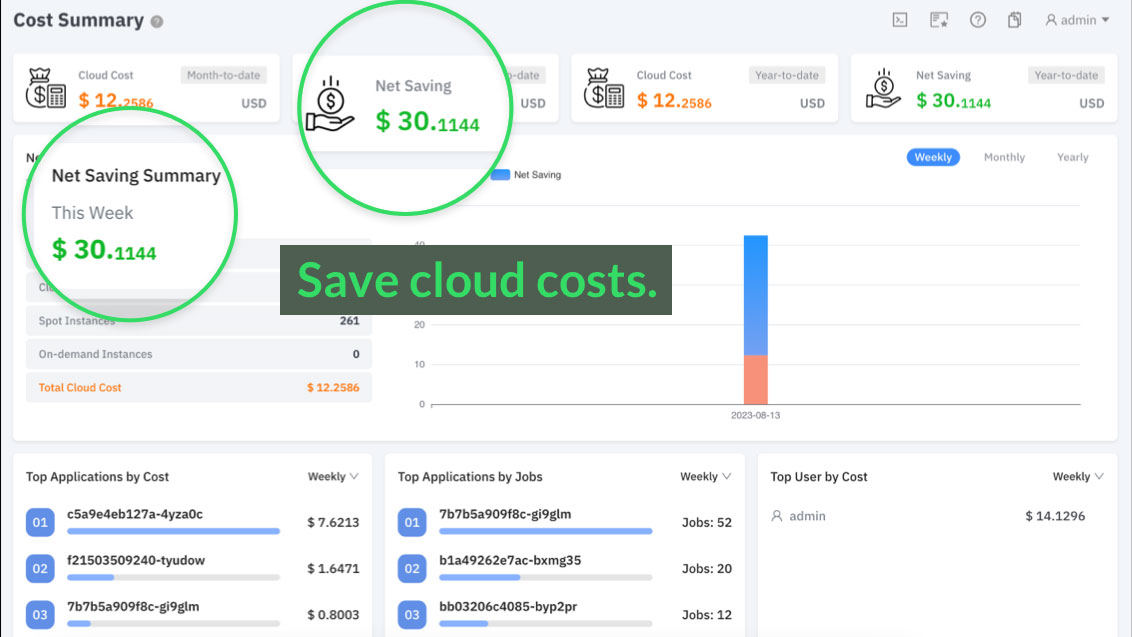Open the terminal console icon
The height and width of the screenshot is (637, 1132).
click(x=900, y=20)
